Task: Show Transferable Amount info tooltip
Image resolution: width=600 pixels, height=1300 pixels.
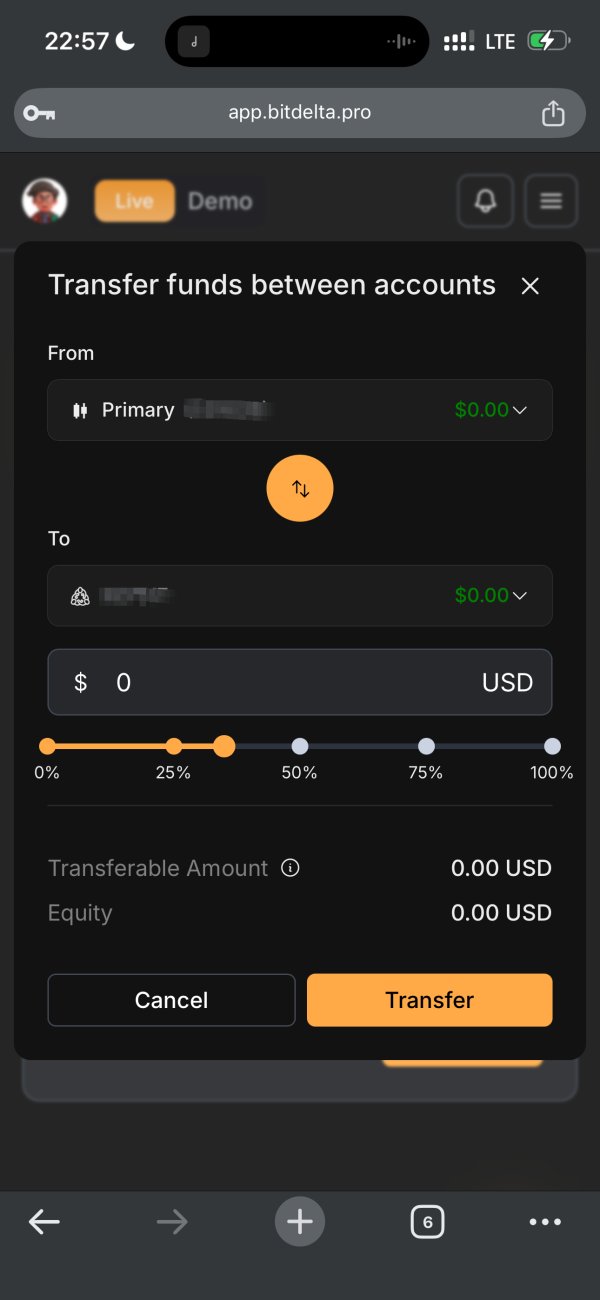Action: click(291, 868)
